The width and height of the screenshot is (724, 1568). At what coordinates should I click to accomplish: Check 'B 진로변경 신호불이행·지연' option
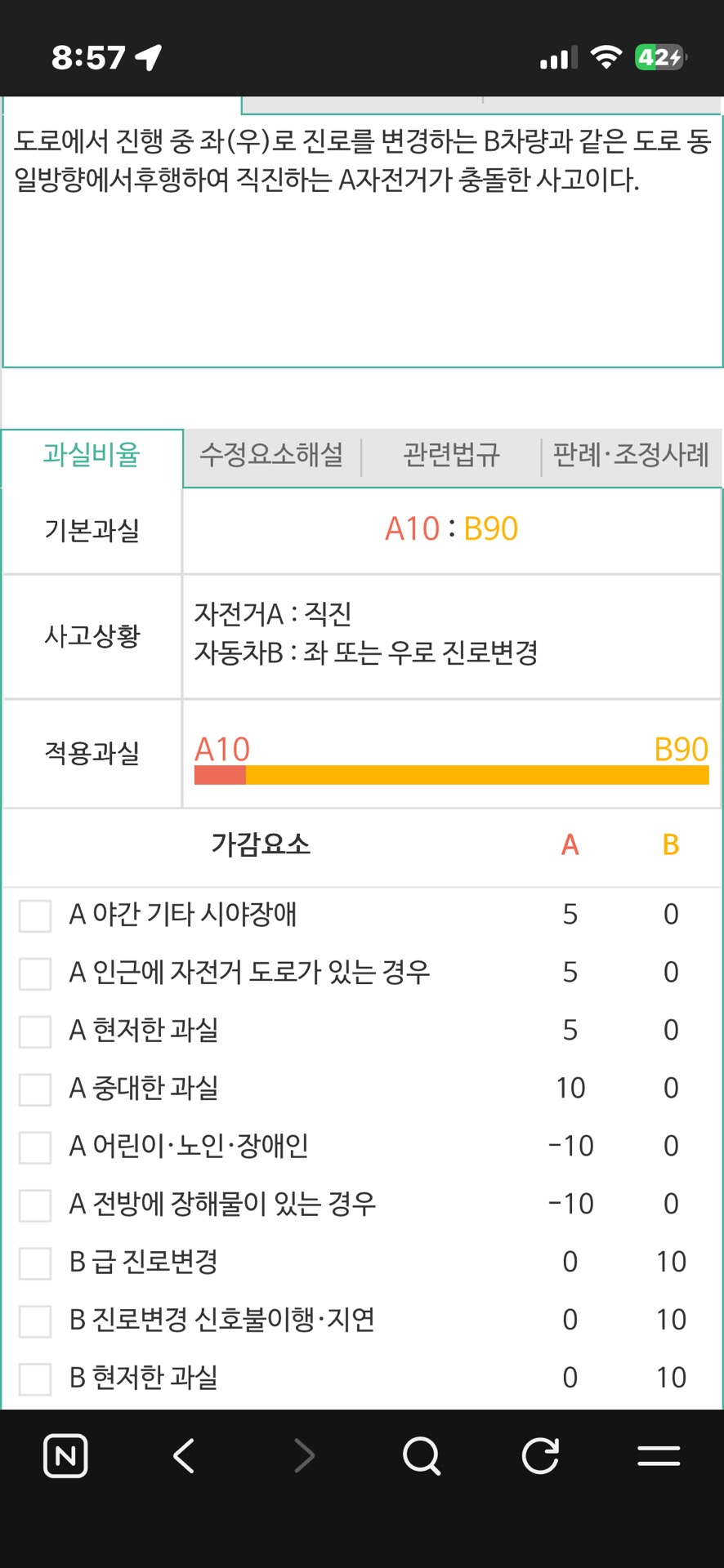coord(35,1321)
